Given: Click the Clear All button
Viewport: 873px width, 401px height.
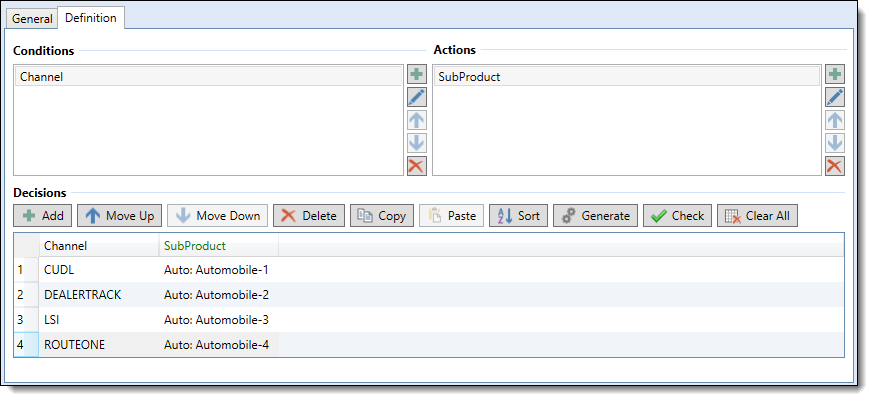Looking at the screenshot, I should 757,216.
